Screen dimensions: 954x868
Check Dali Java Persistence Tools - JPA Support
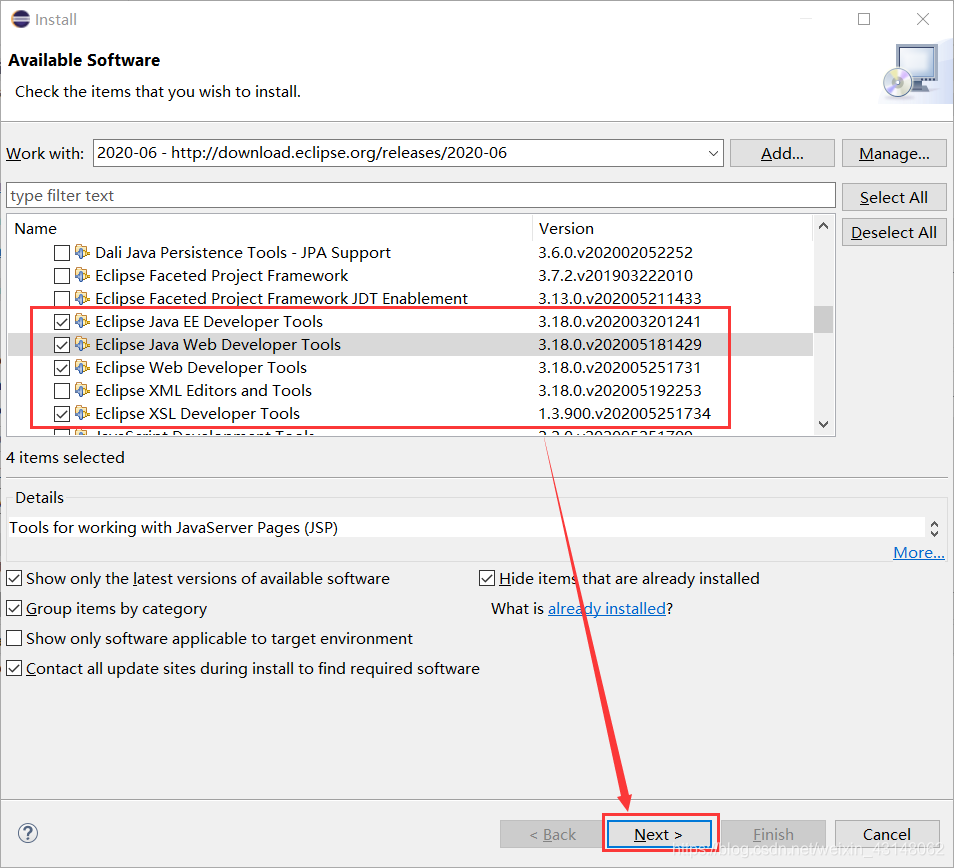click(61, 252)
